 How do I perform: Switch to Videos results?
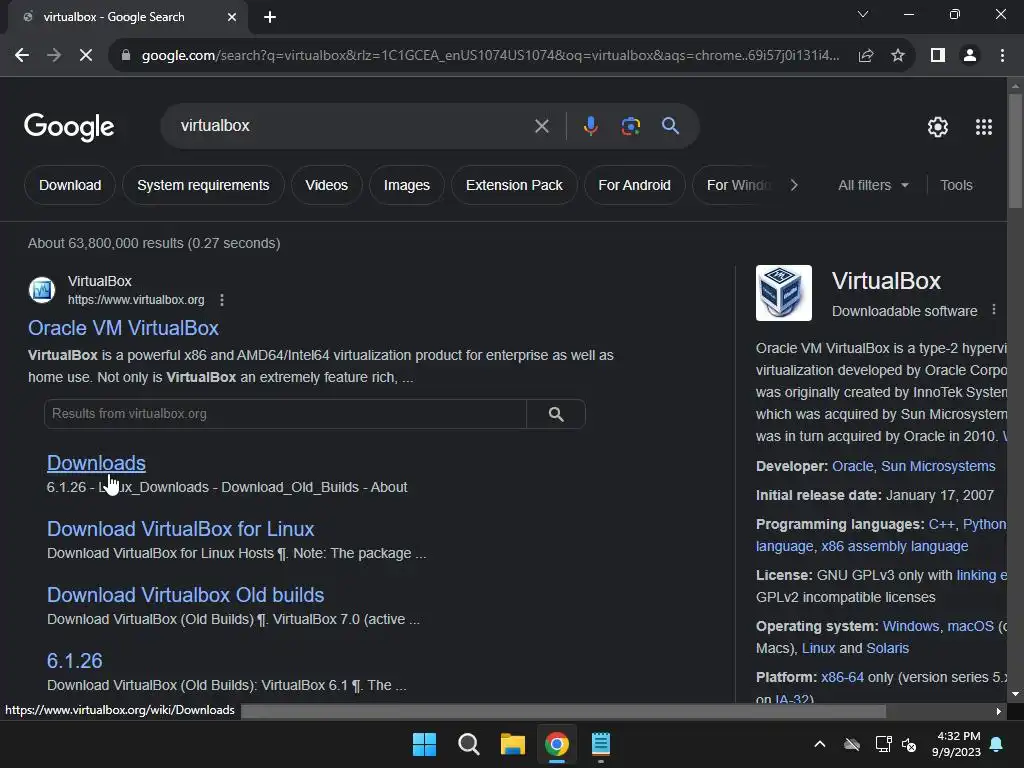coord(327,185)
